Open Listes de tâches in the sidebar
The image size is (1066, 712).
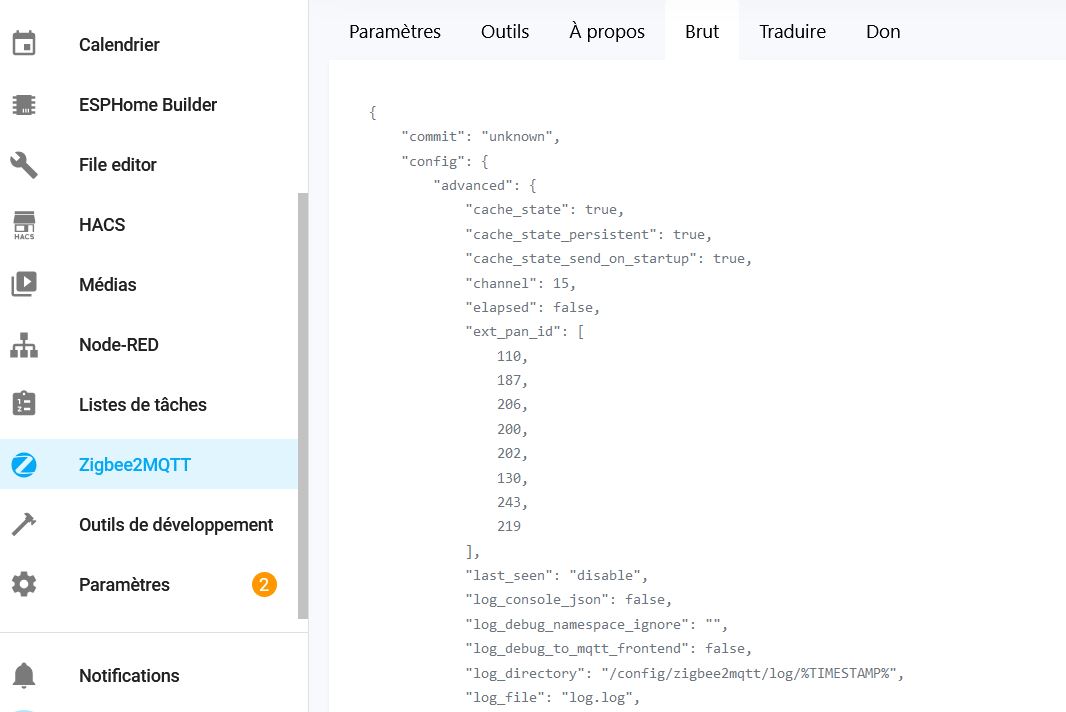coord(143,405)
